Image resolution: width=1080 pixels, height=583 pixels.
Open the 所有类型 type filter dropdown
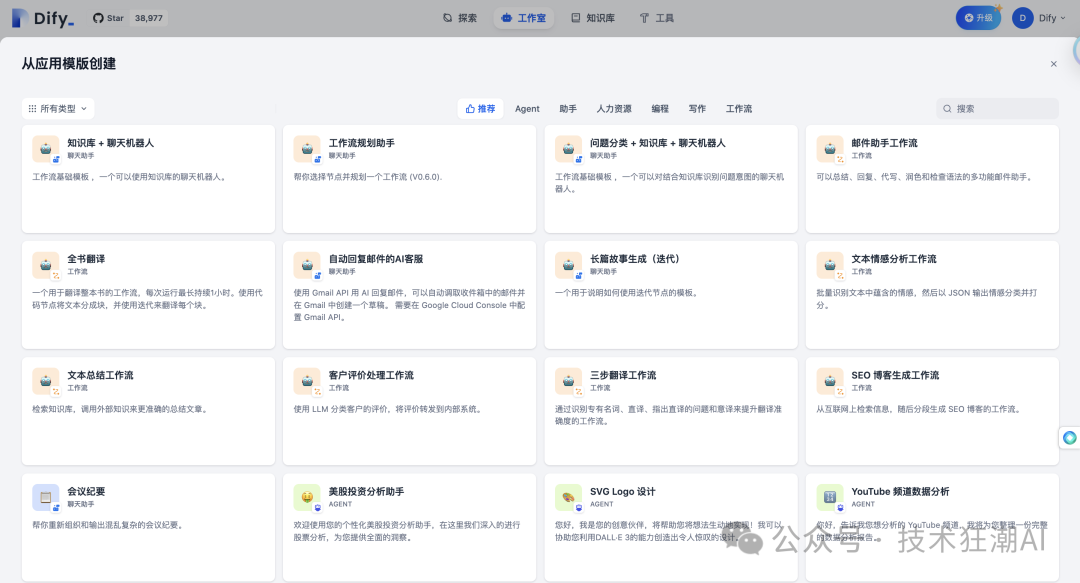coord(58,108)
